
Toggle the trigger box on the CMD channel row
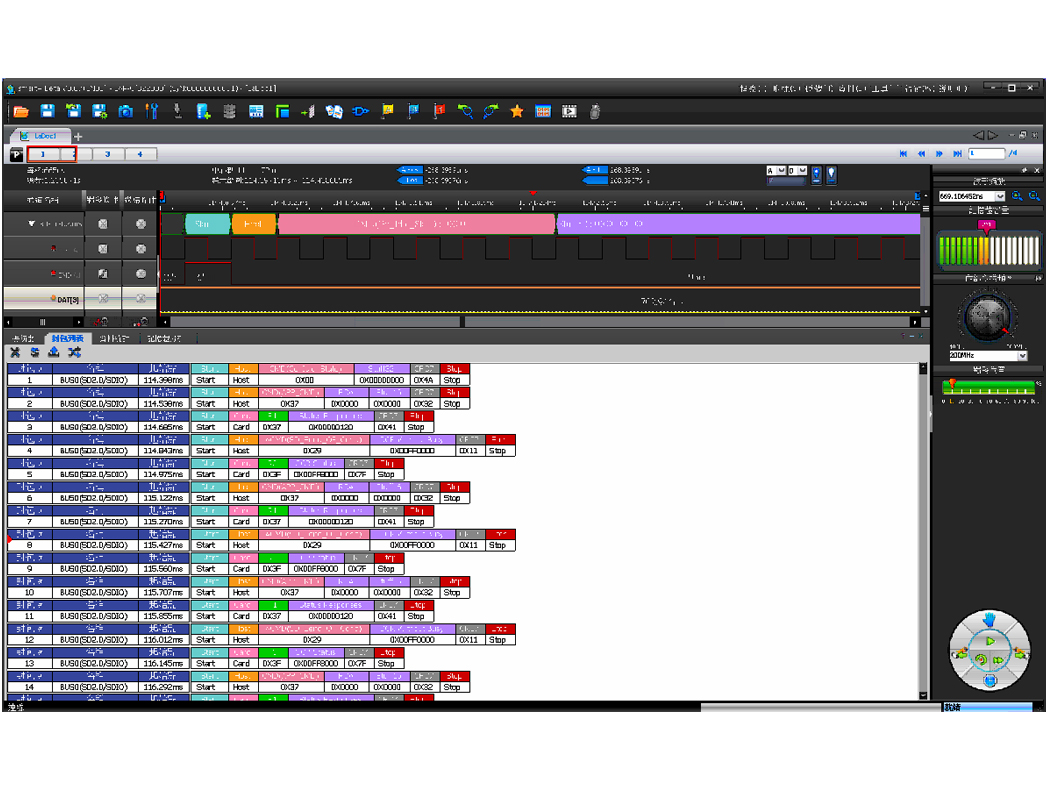(103, 274)
